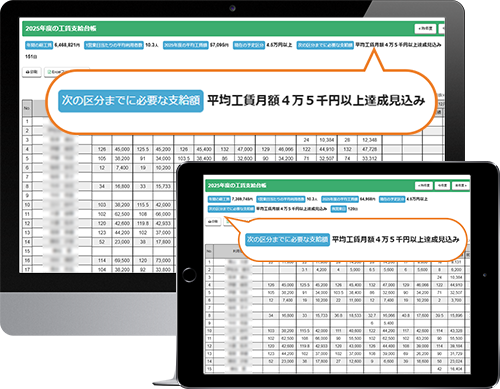Click cell 5,400 on the tablet table
This screenshot has height=389, width=500.
[389, 323]
